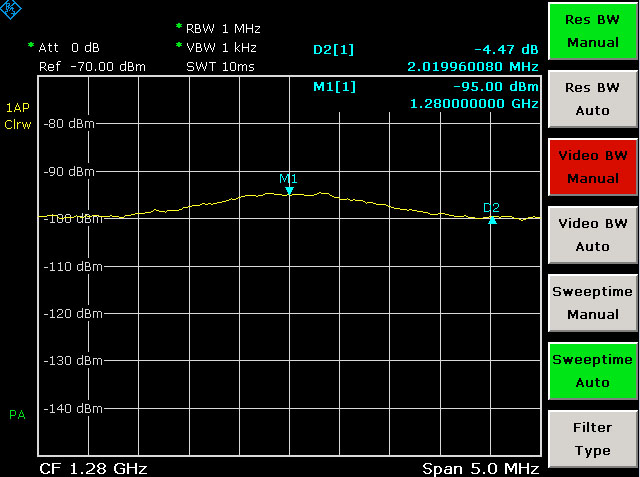
Task: Select the CF 1.28 GHz center frequency
Action: (x=93, y=468)
